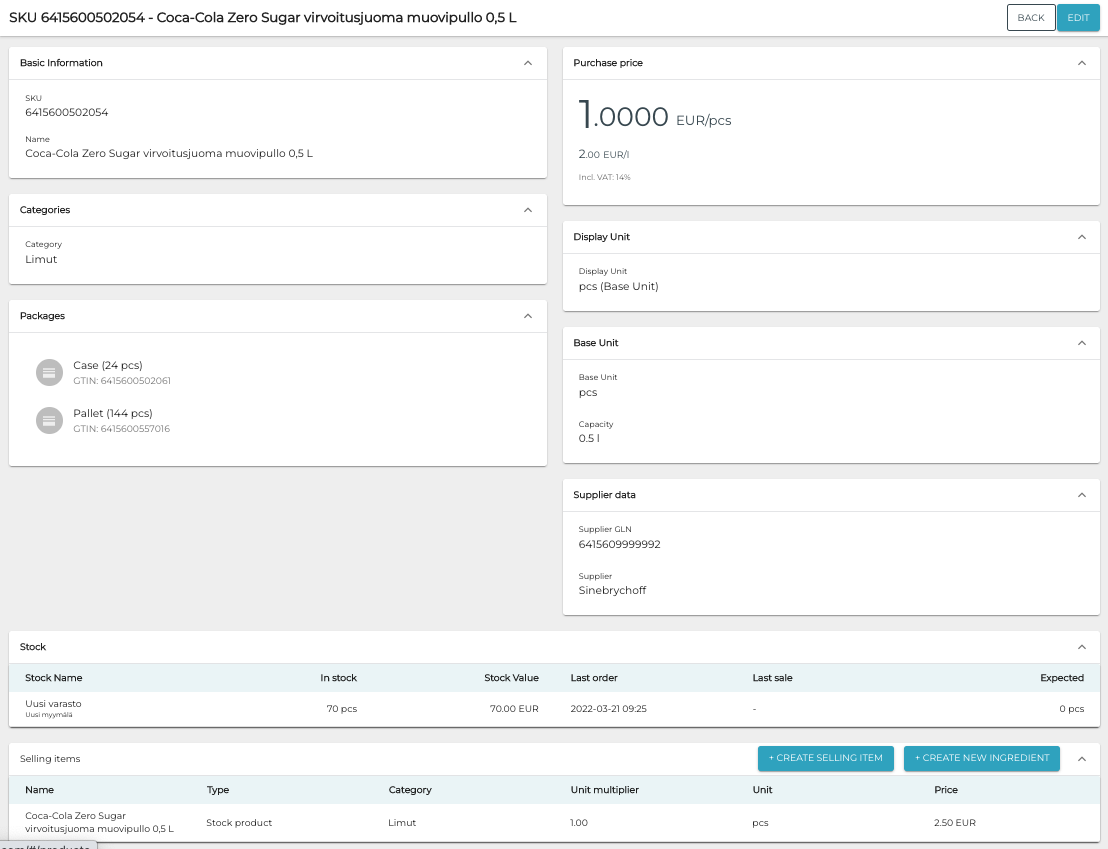The image size is (1108, 849).
Task: Click the Pallet package icon
Action: [49, 420]
